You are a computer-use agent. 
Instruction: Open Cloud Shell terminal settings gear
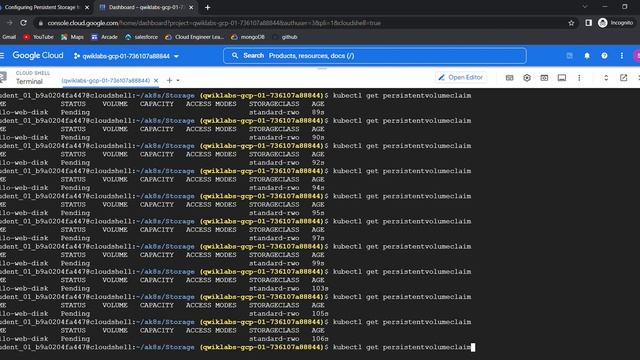click(x=527, y=78)
